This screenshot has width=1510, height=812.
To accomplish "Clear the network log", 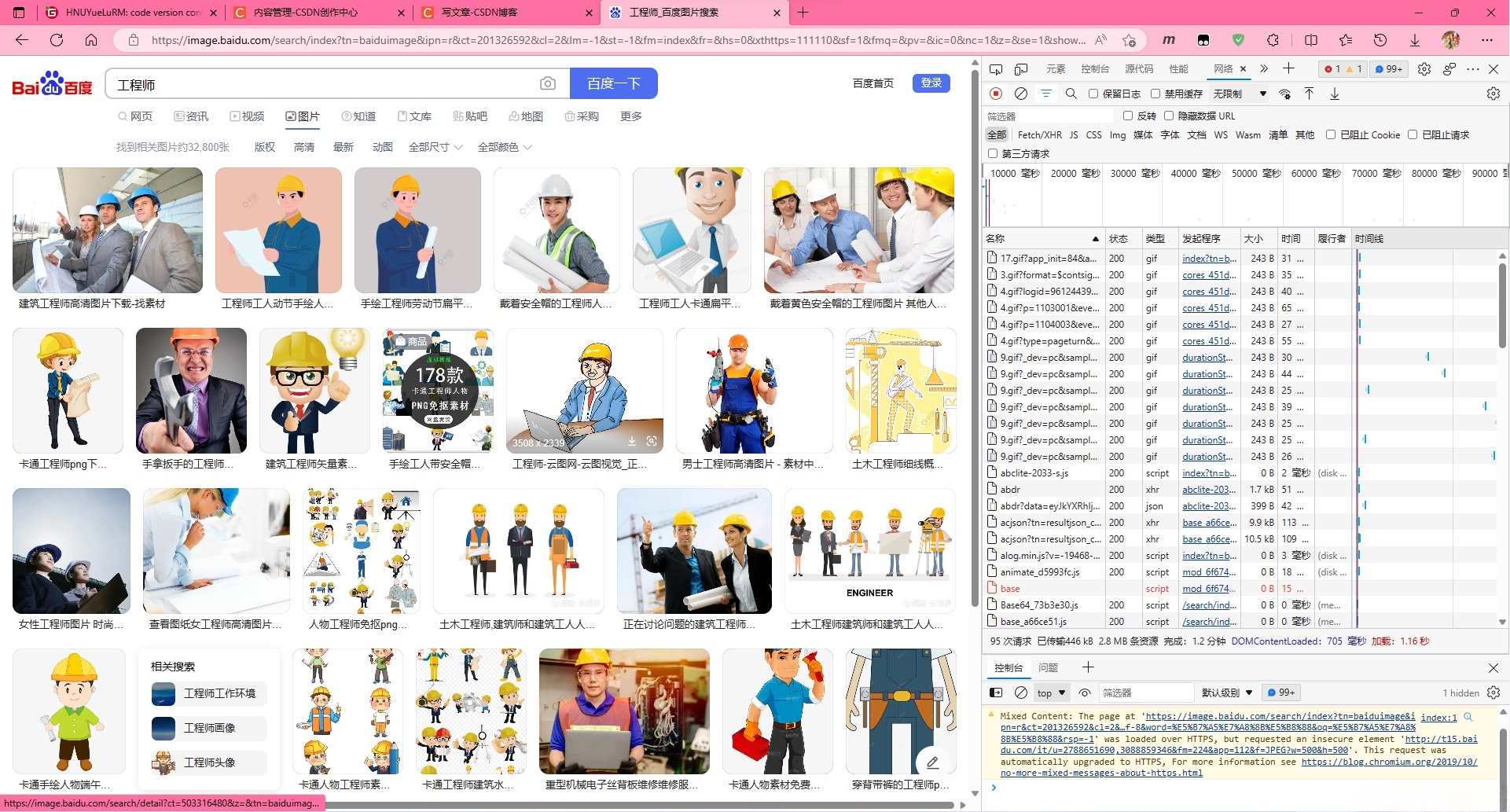I will tap(1021, 94).
